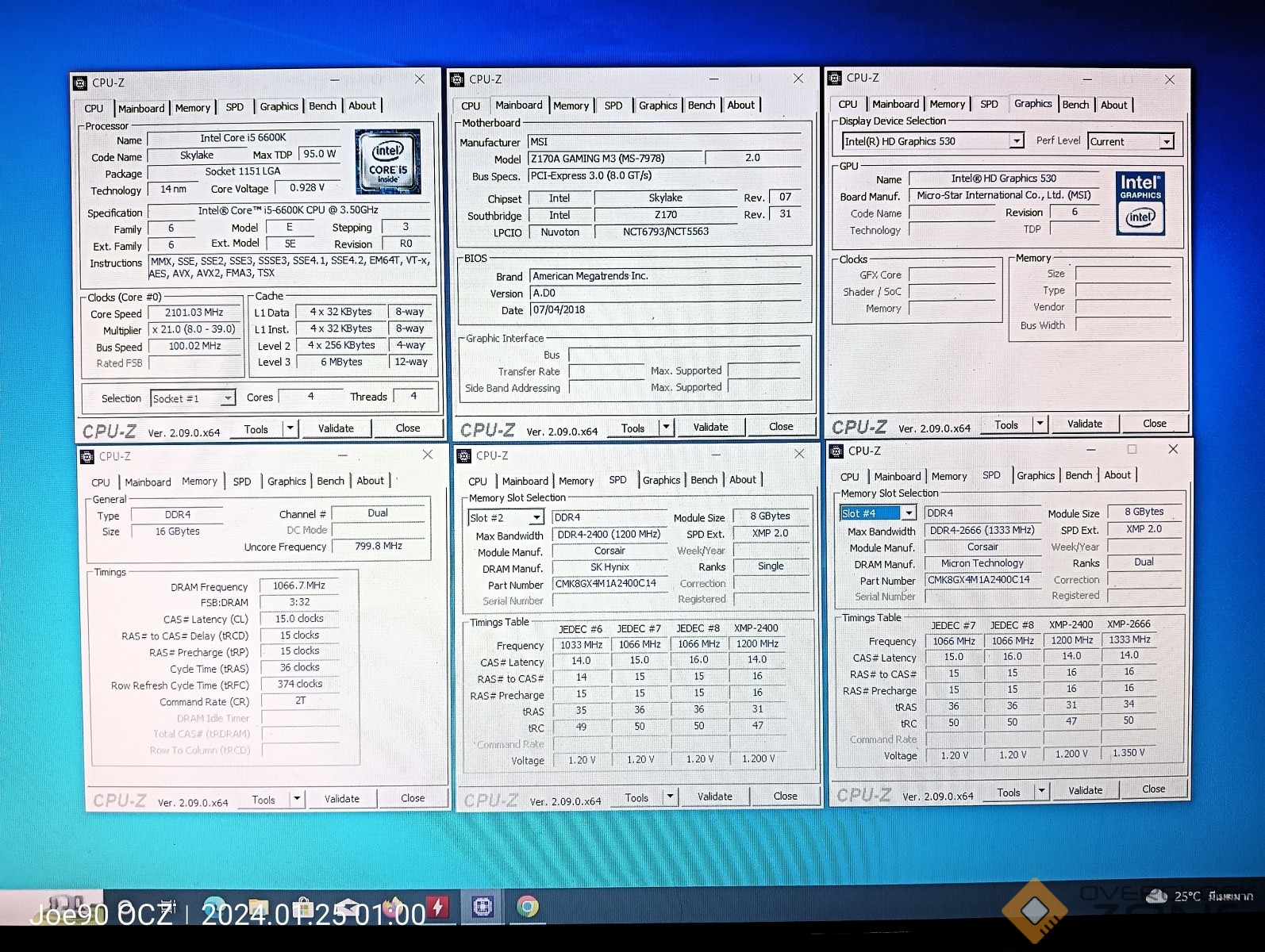Screen dimensions: 1265x952
Task: Click Close button in the processor window footer
Action: (408, 428)
